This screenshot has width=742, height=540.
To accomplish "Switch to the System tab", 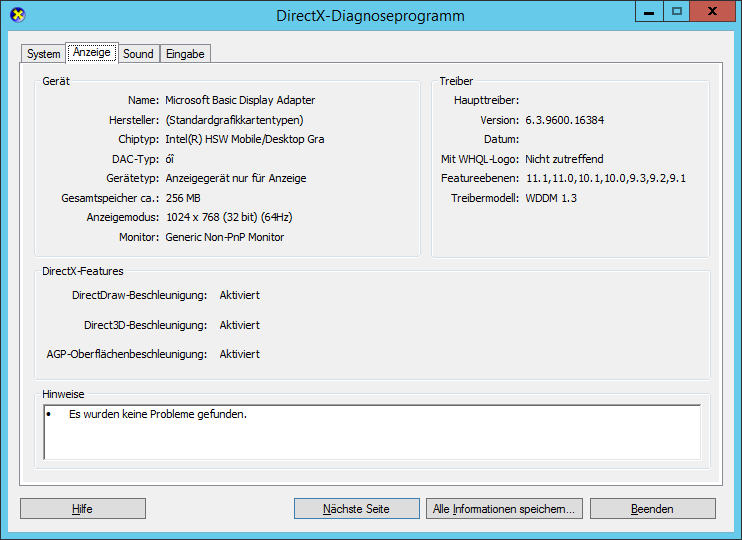I will [x=43, y=54].
